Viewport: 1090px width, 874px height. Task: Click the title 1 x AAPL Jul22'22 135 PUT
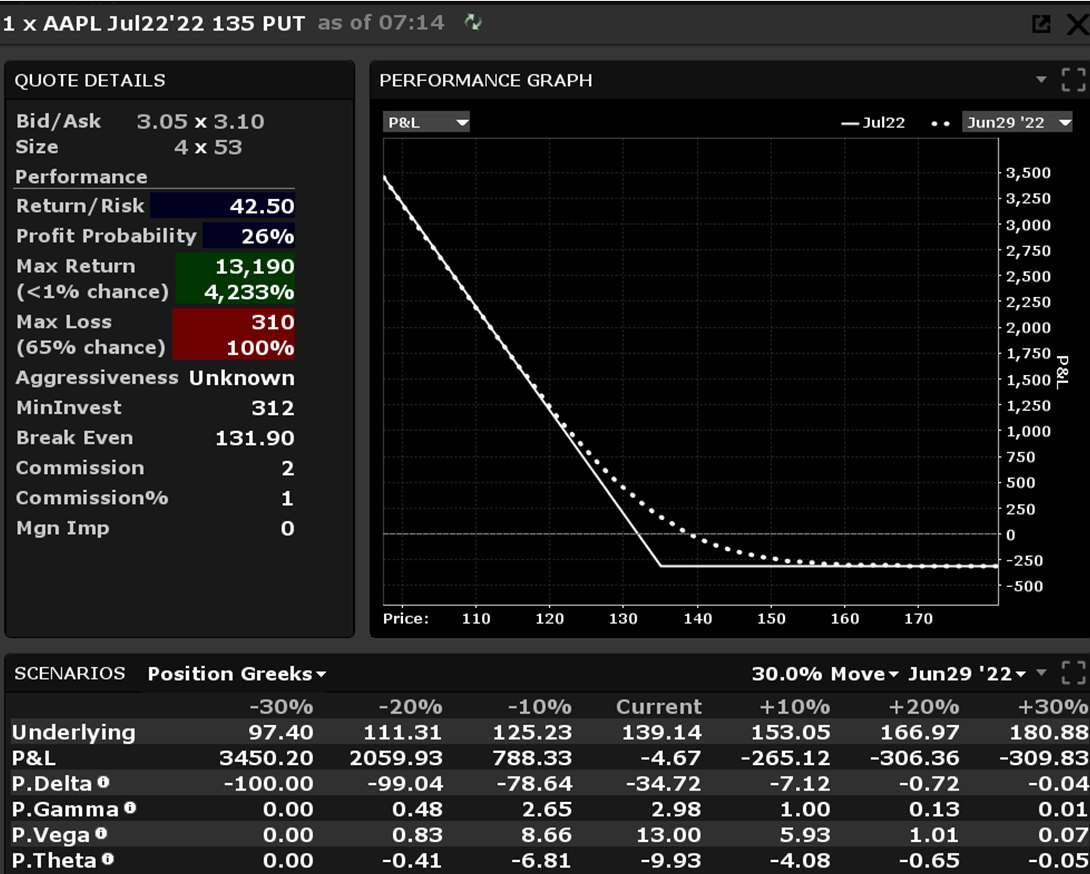pos(154,23)
